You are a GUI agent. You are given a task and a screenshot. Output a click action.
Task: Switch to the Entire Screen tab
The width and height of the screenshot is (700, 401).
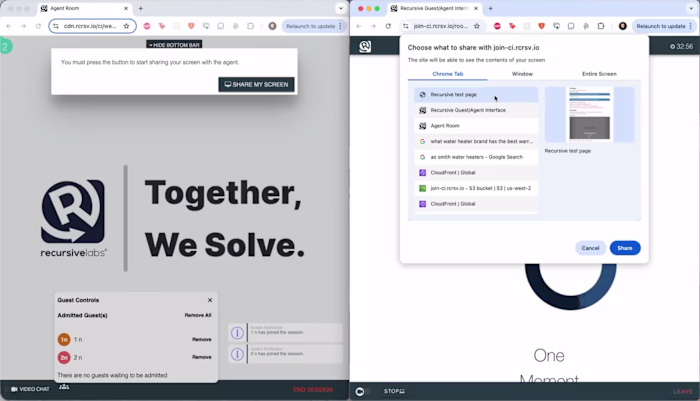(599, 74)
